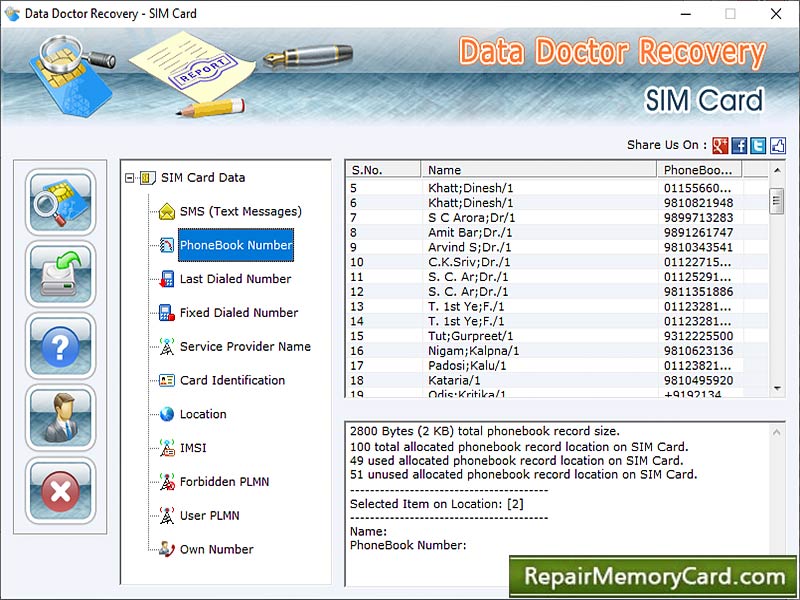Sort by S.No. column header
This screenshot has width=800, height=600.
click(x=384, y=170)
